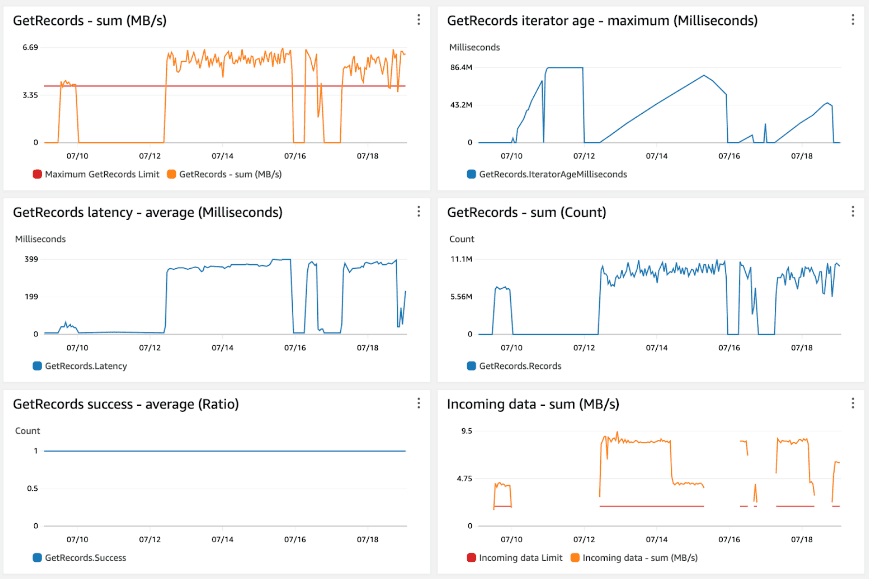Viewport: 869px width, 579px height.
Task: Click three-dot menu on GetRecords sum (Count) widget
Action: (852, 212)
